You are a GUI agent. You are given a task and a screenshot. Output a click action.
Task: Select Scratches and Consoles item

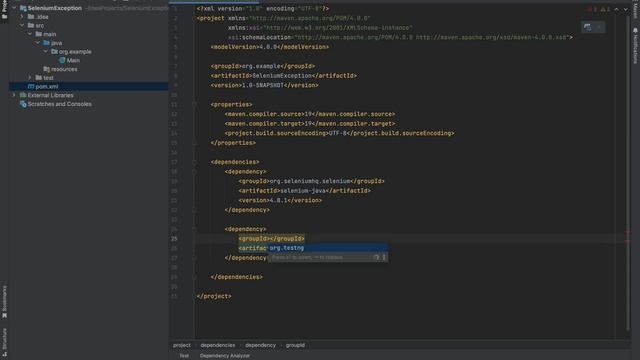[x=60, y=104]
